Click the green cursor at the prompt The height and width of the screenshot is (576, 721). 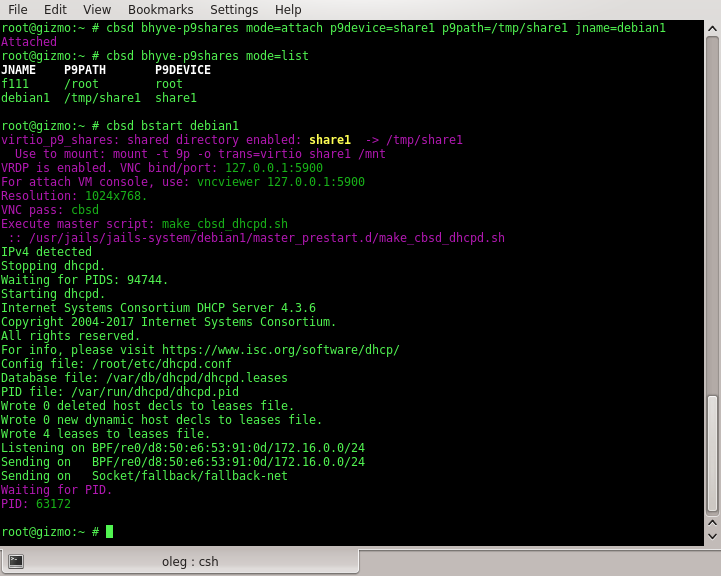[x=109, y=532]
